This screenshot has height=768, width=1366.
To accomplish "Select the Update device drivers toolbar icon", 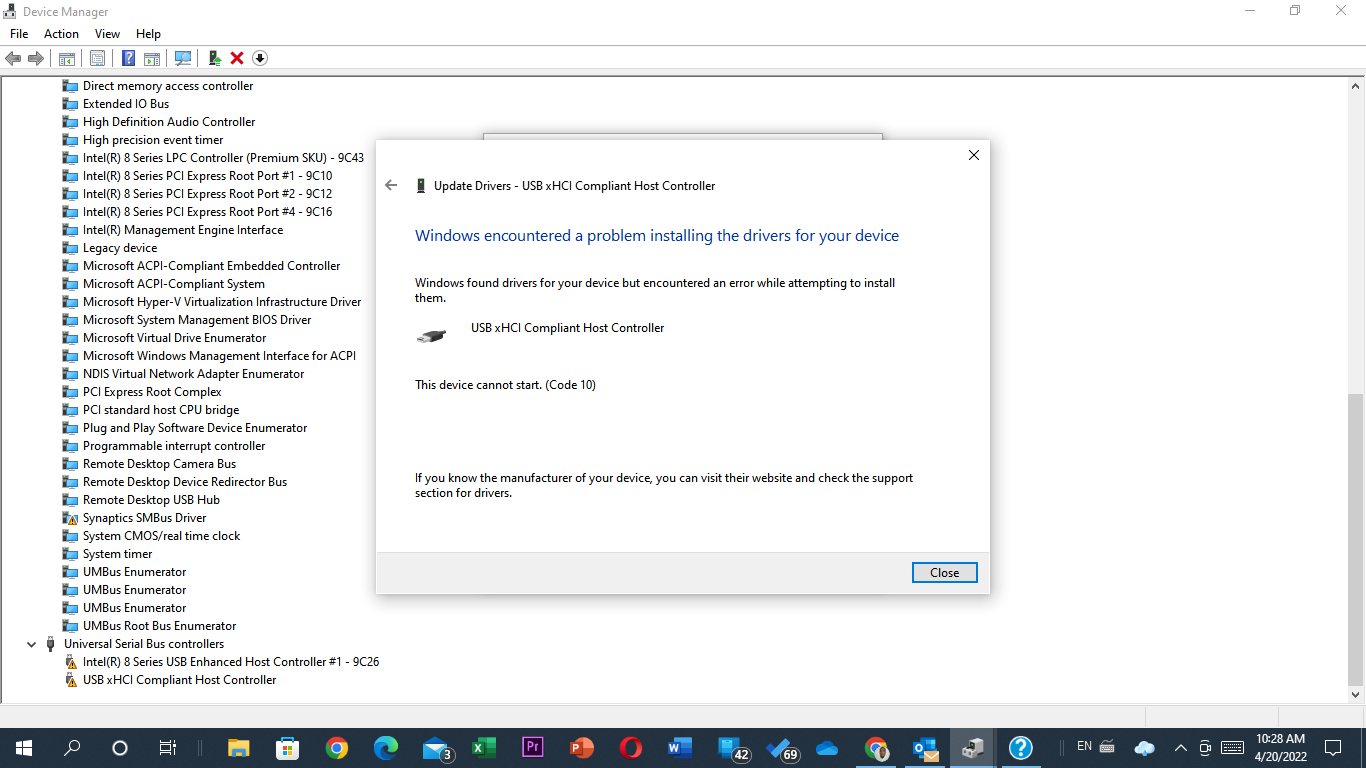I will tap(213, 58).
